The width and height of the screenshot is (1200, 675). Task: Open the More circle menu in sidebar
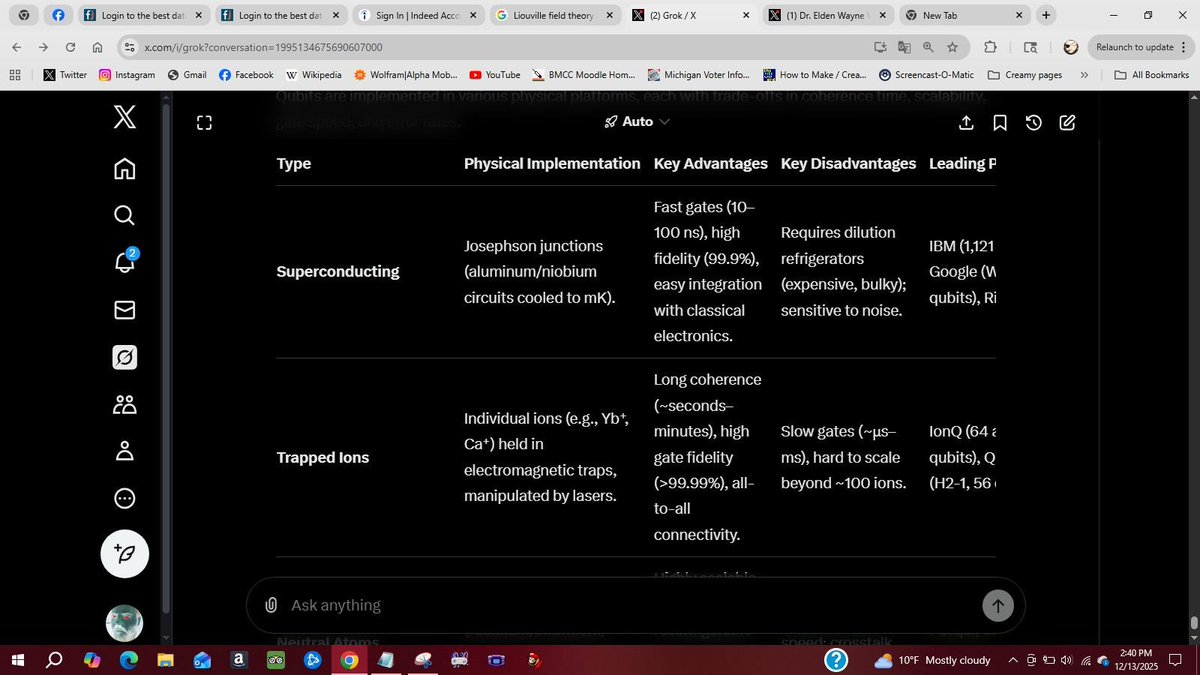pos(124,498)
